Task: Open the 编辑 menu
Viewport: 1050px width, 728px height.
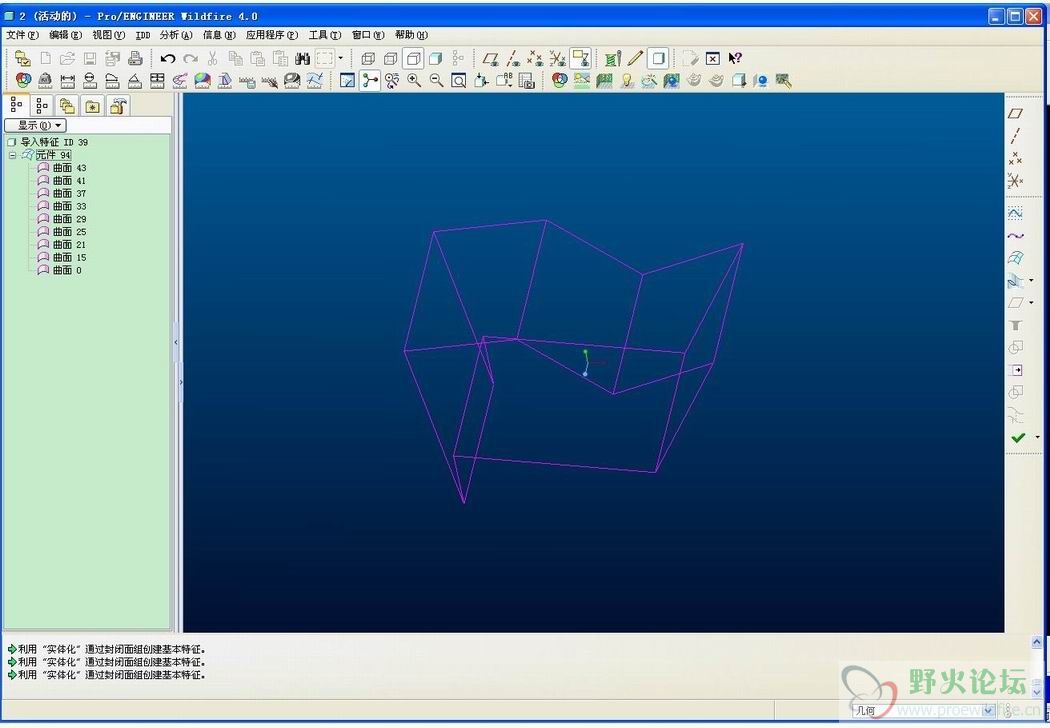Action: coord(66,35)
